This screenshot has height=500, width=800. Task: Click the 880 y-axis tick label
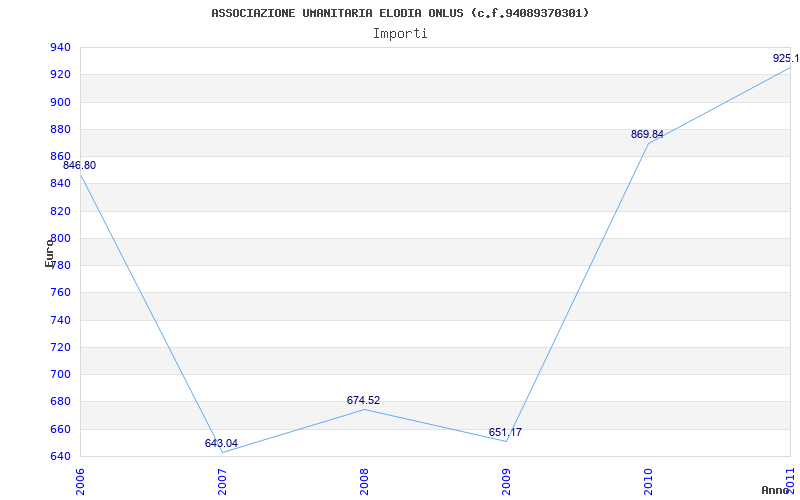tap(60, 130)
